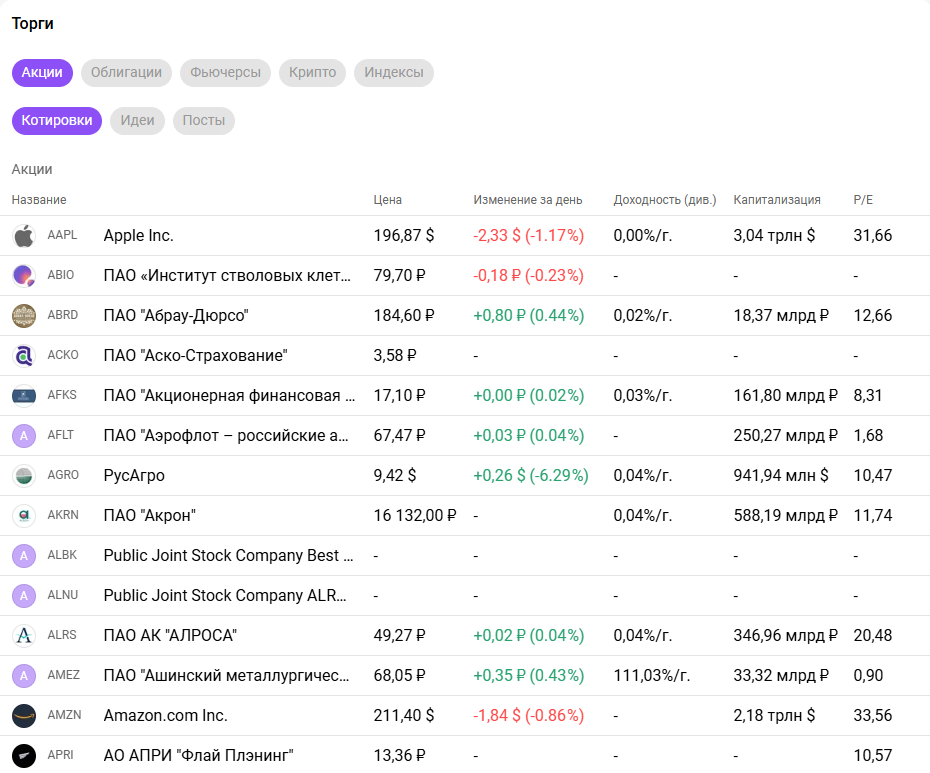Image resolution: width=930 pixels, height=773 pixels.
Task: Click Abrau-Durso change +0,80 ₽ (0.44%)
Action: coord(528,316)
